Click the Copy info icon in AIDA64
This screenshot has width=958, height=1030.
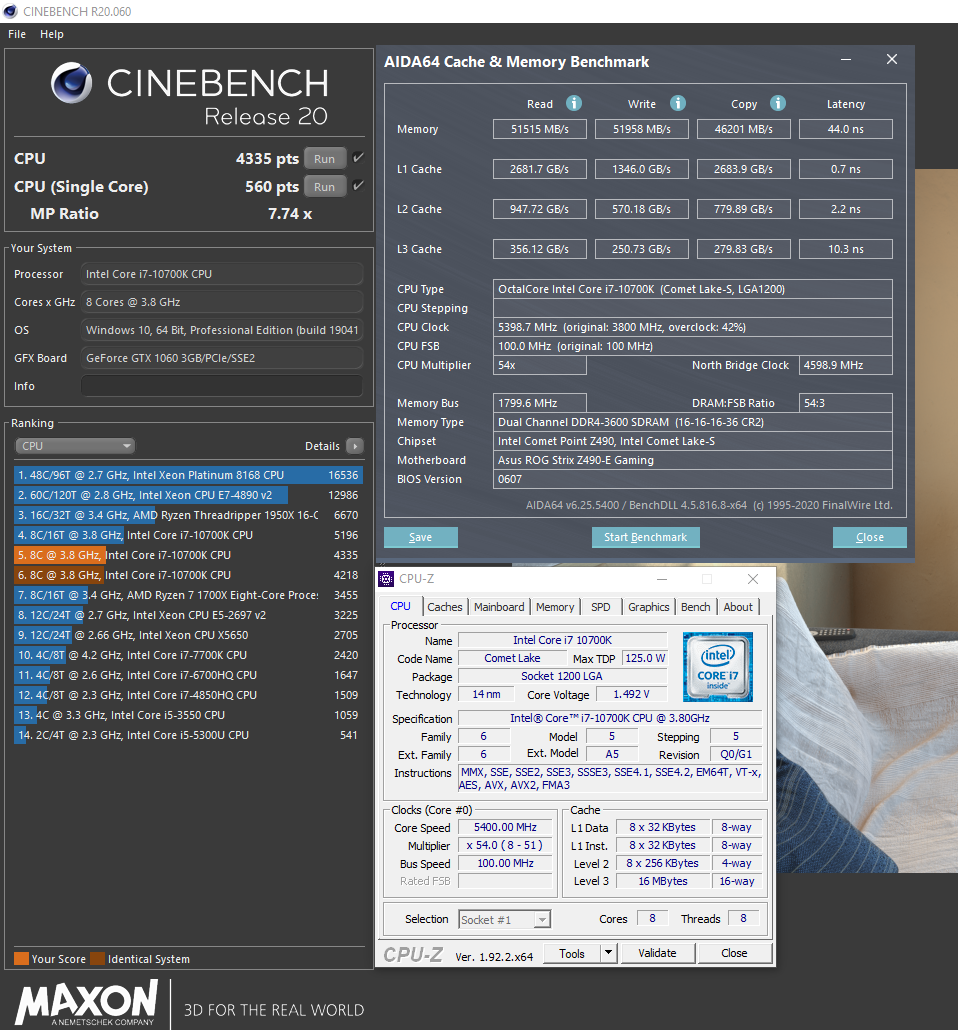778,103
